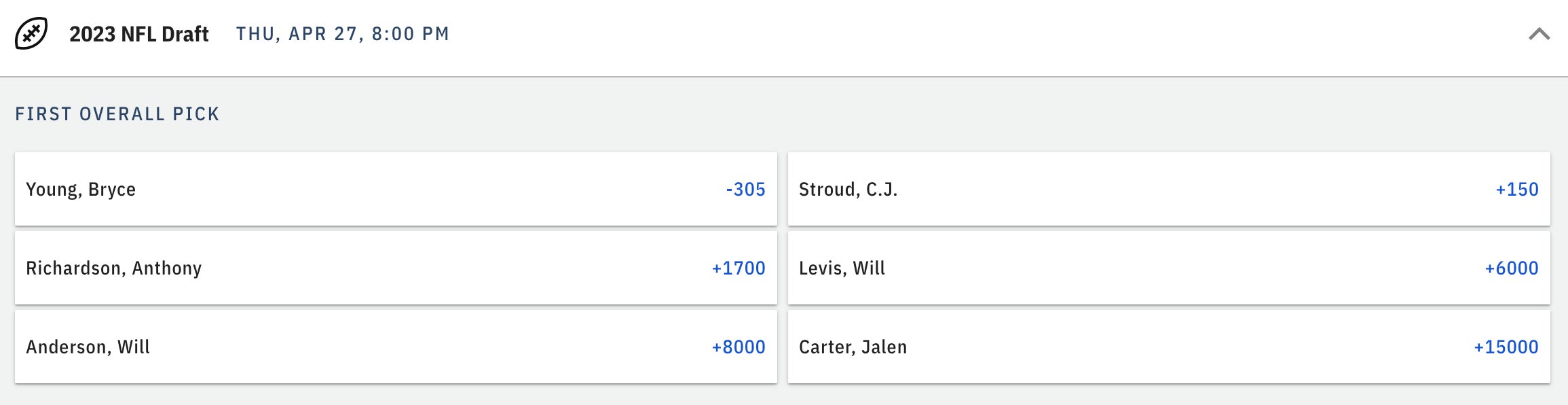
Task: Select the First Overall Pick heading
Action: click(x=117, y=114)
